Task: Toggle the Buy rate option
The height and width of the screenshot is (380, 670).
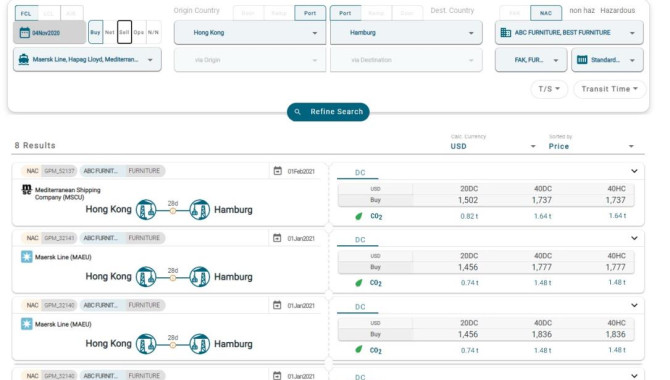Action: [x=95, y=32]
